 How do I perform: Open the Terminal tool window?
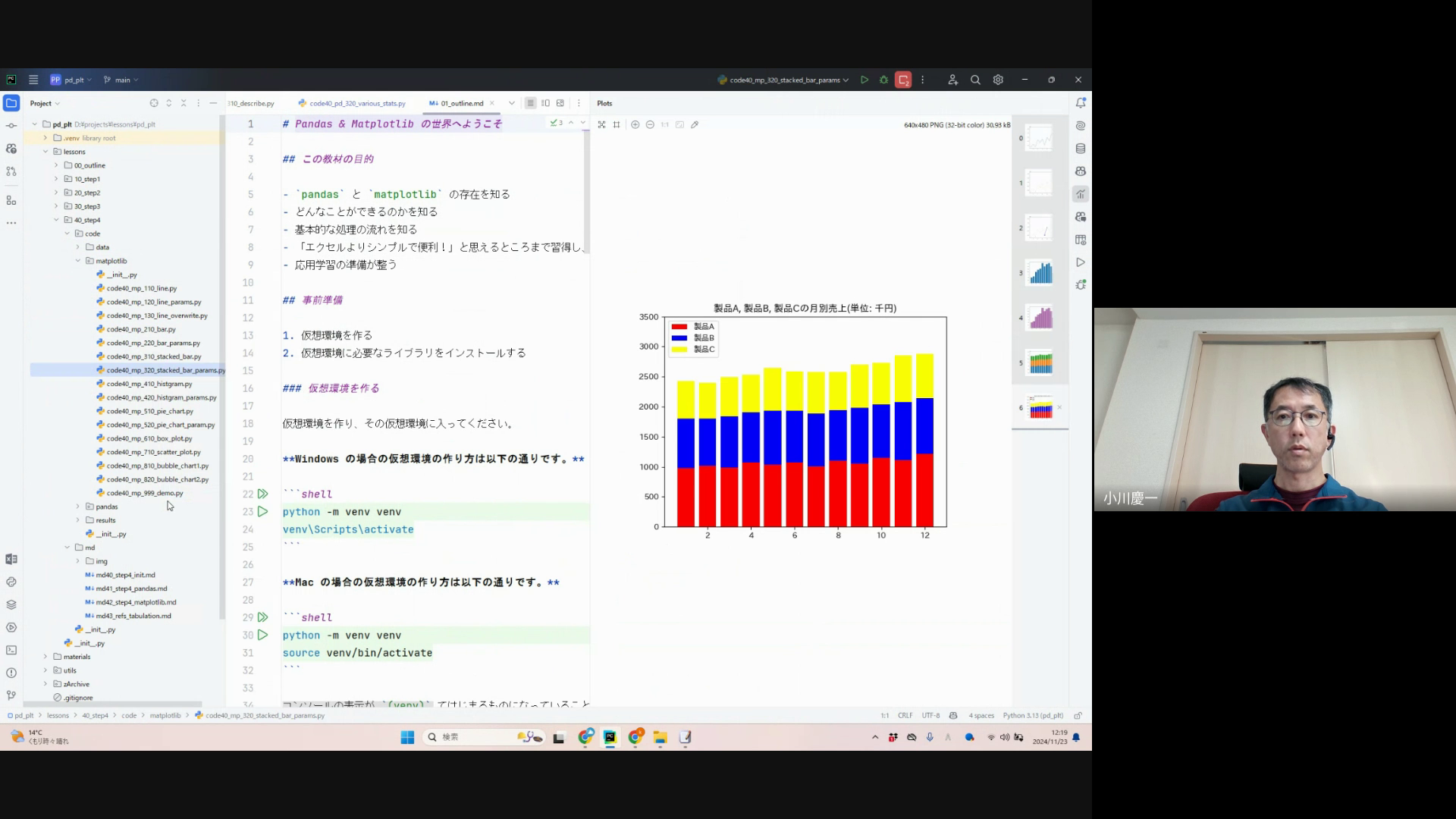pyautogui.click(x=11, y=650)
